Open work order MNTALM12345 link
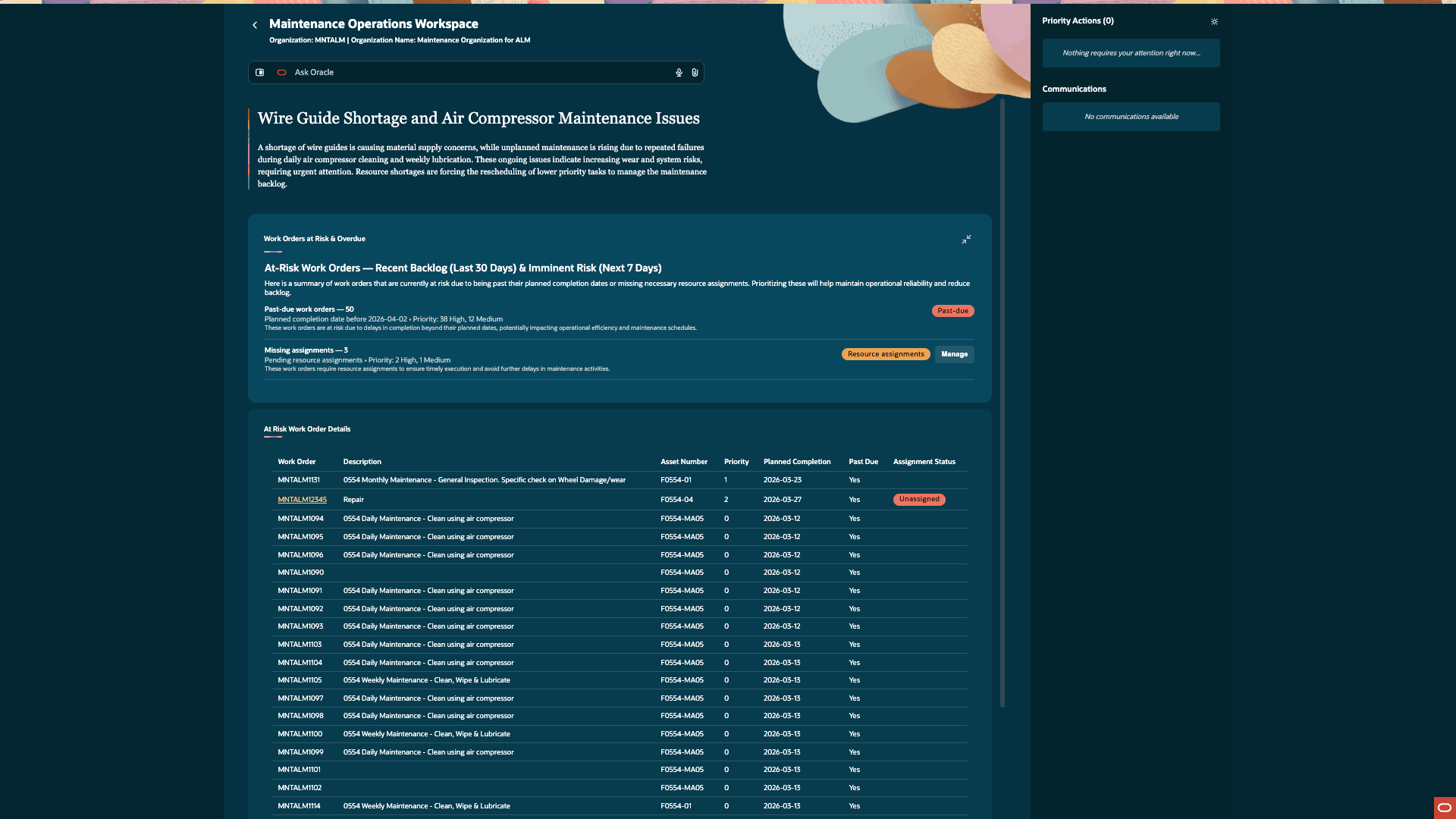The image size is (1456, 819). pyautogui.click(x=302, y=500)
